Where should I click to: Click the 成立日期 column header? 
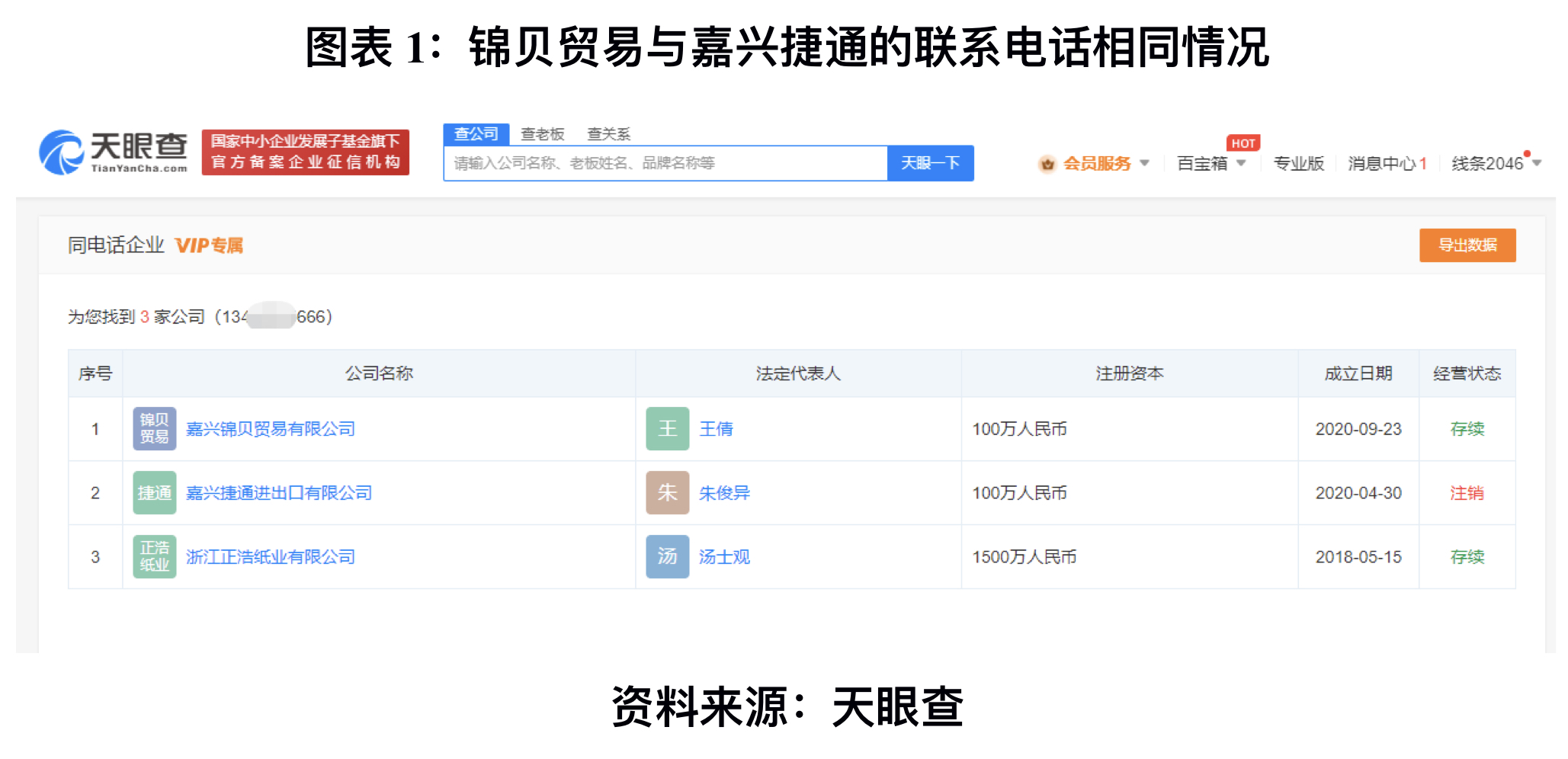pyautogui.click(x=1358, y=373)
